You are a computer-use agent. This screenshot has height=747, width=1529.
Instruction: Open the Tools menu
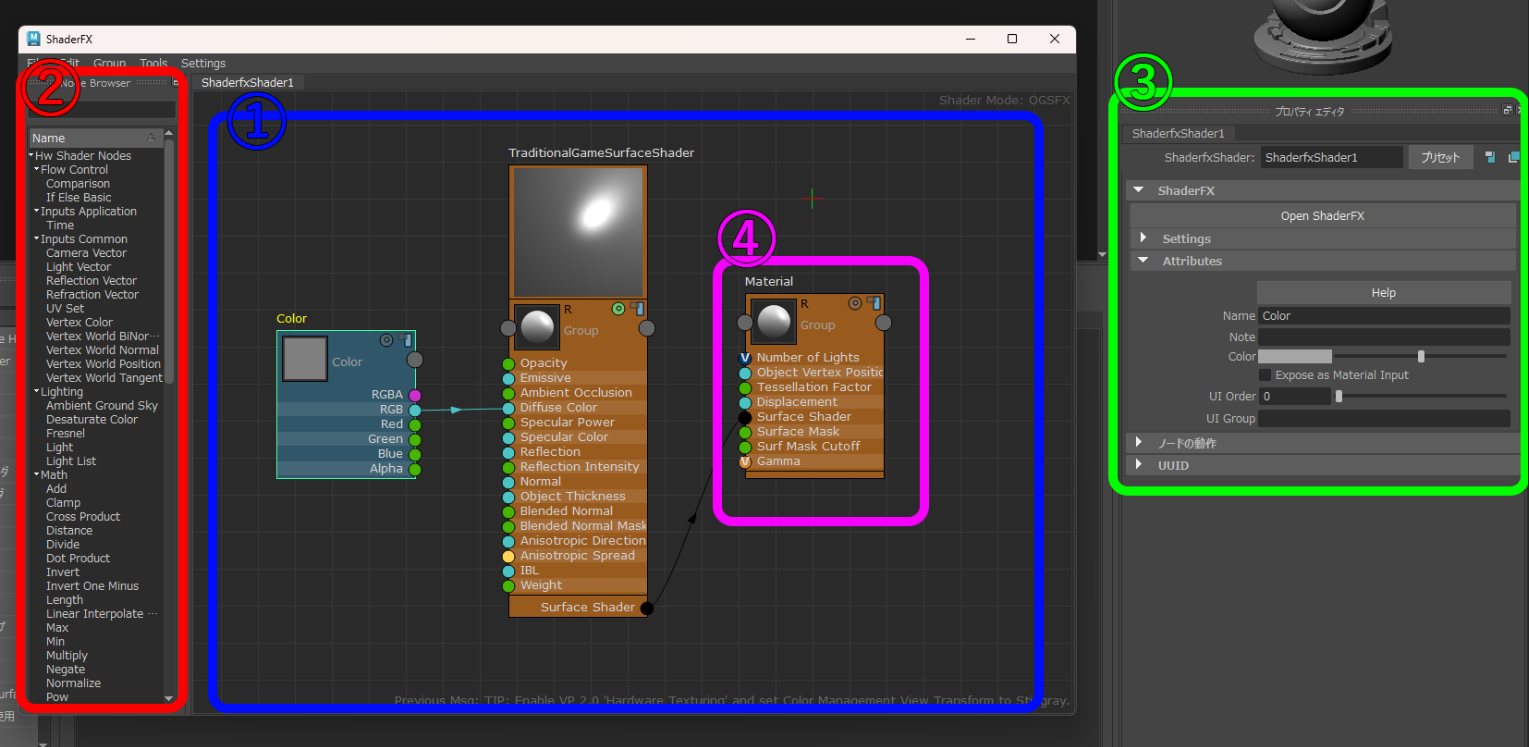coord(153,63)
